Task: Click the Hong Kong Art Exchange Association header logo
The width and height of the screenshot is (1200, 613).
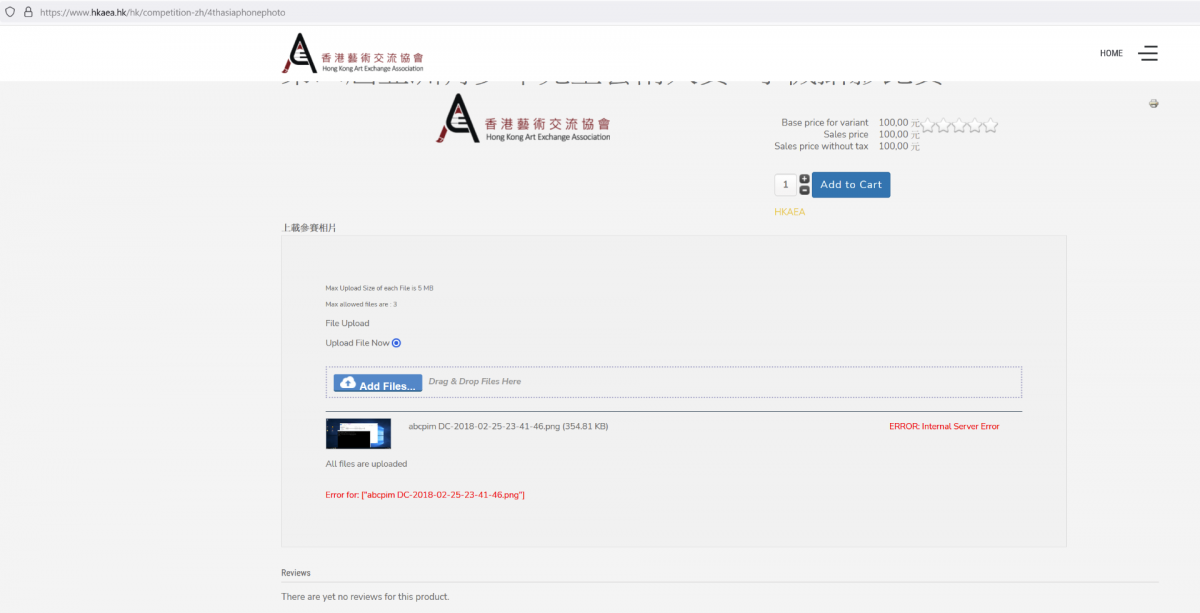Action: [353, 53]
